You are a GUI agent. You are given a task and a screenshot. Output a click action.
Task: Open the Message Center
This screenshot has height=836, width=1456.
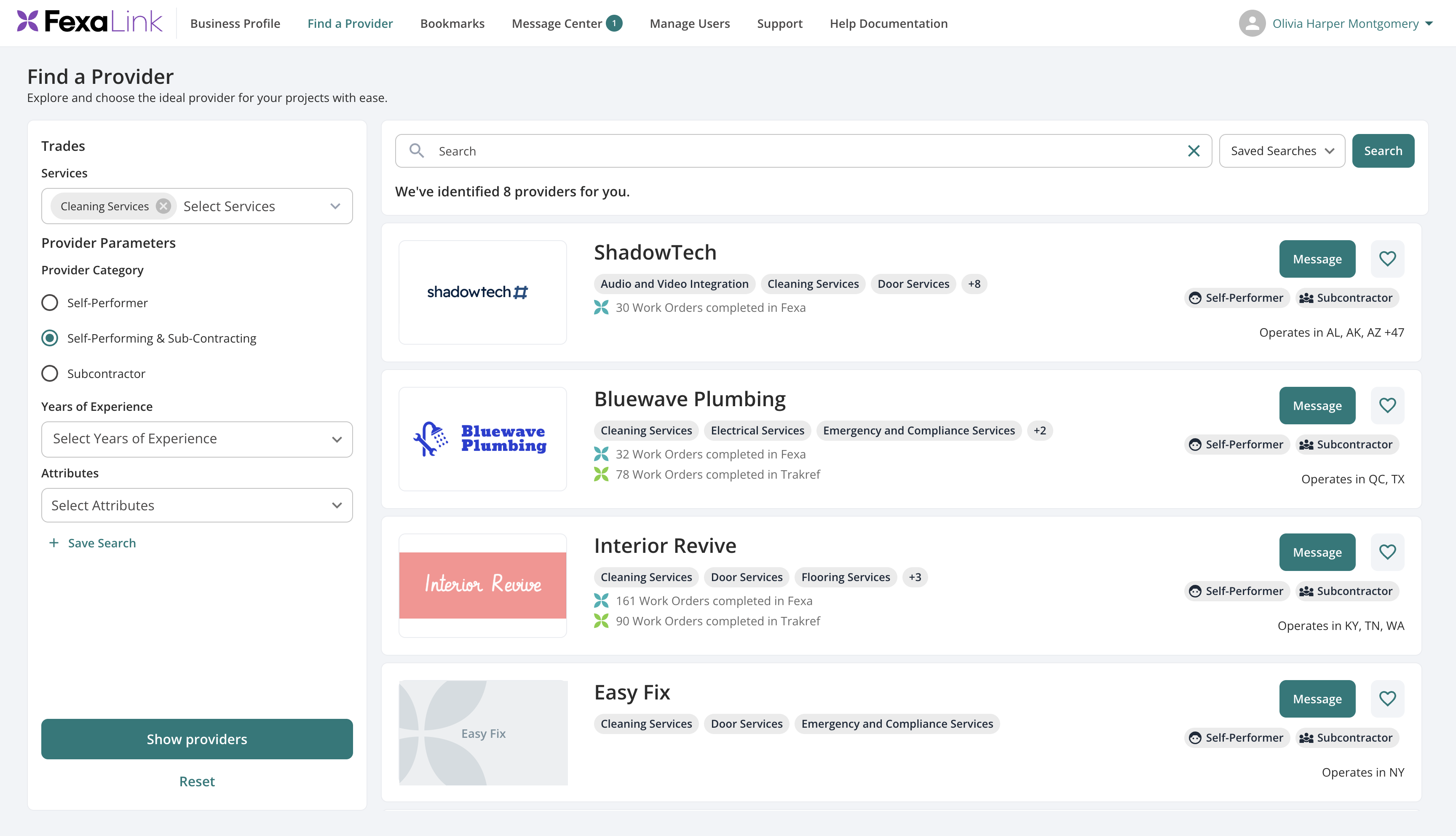(557, 24)
